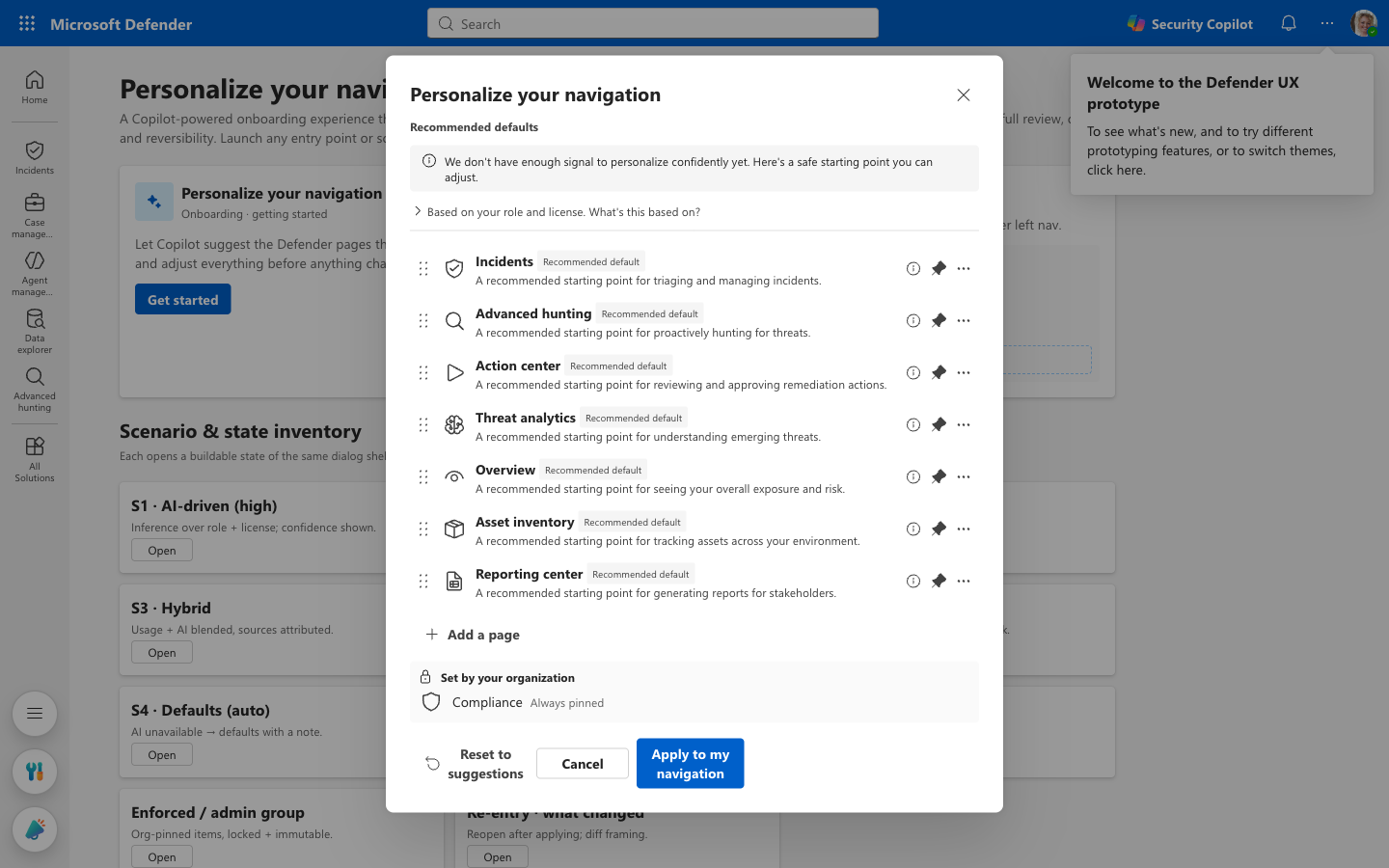1389x868 pixels.
Task: Toggle the pin for Threat analytics
Action: point(939,425)
